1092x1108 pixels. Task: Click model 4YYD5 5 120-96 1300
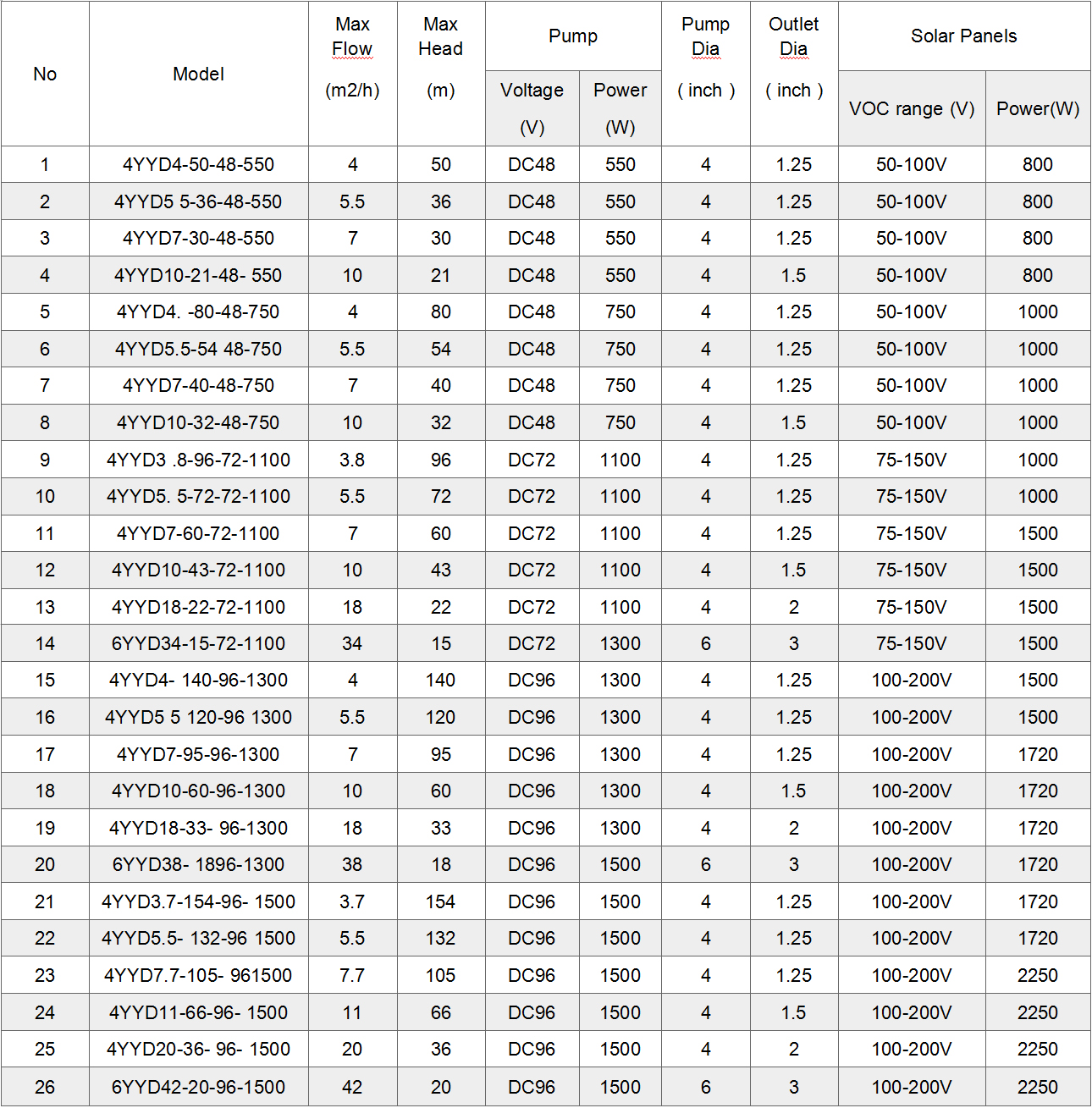coord(198,717)
